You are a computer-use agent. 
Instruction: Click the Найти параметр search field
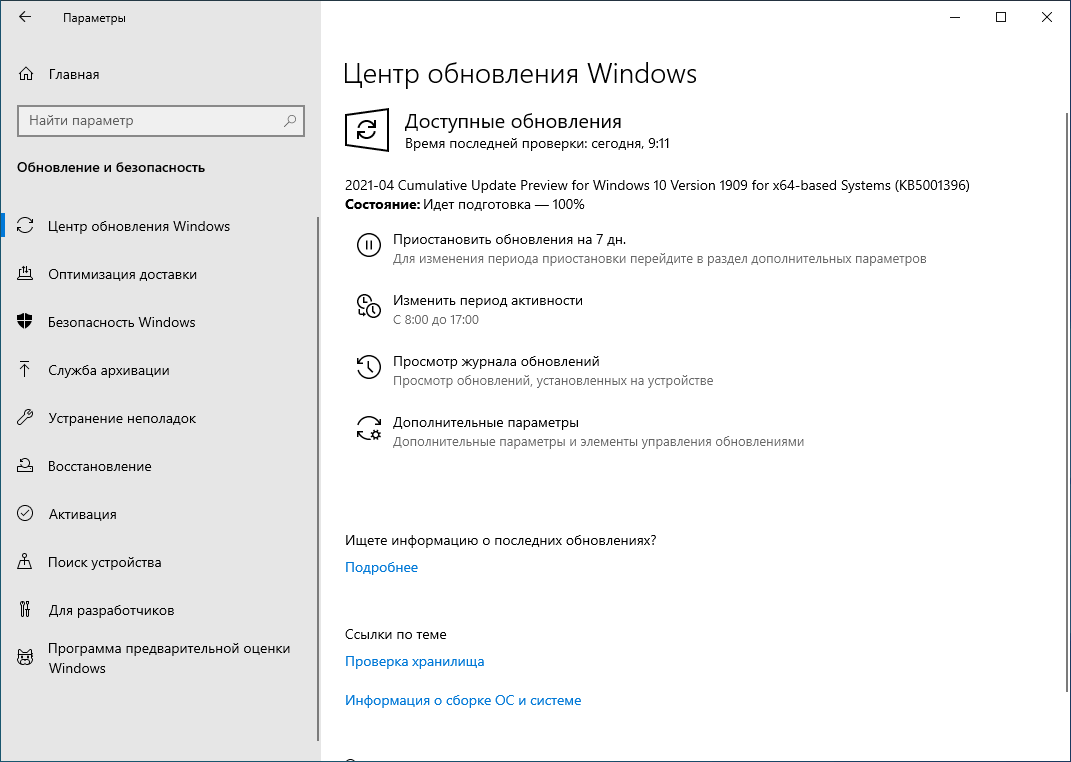(x=160, y=120)
